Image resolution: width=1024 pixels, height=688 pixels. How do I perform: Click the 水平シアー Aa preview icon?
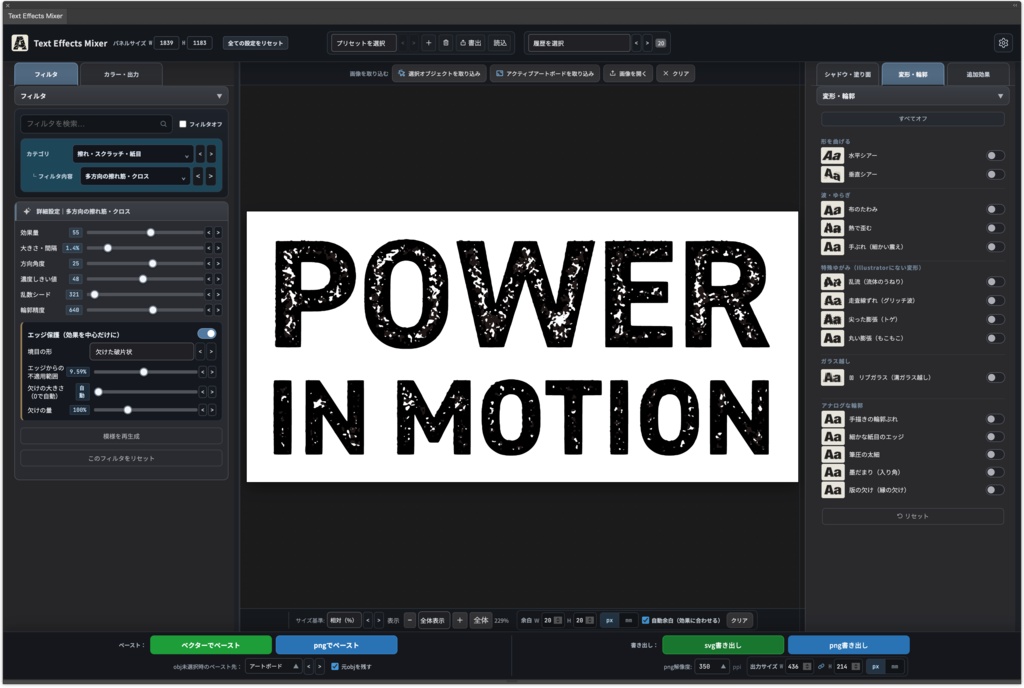coord(832,155)
